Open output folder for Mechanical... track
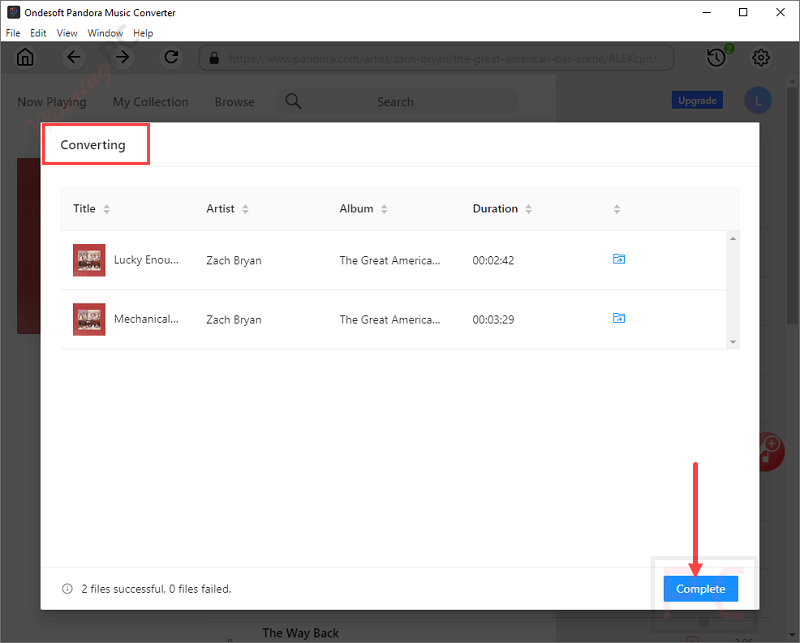 [619, 318]
